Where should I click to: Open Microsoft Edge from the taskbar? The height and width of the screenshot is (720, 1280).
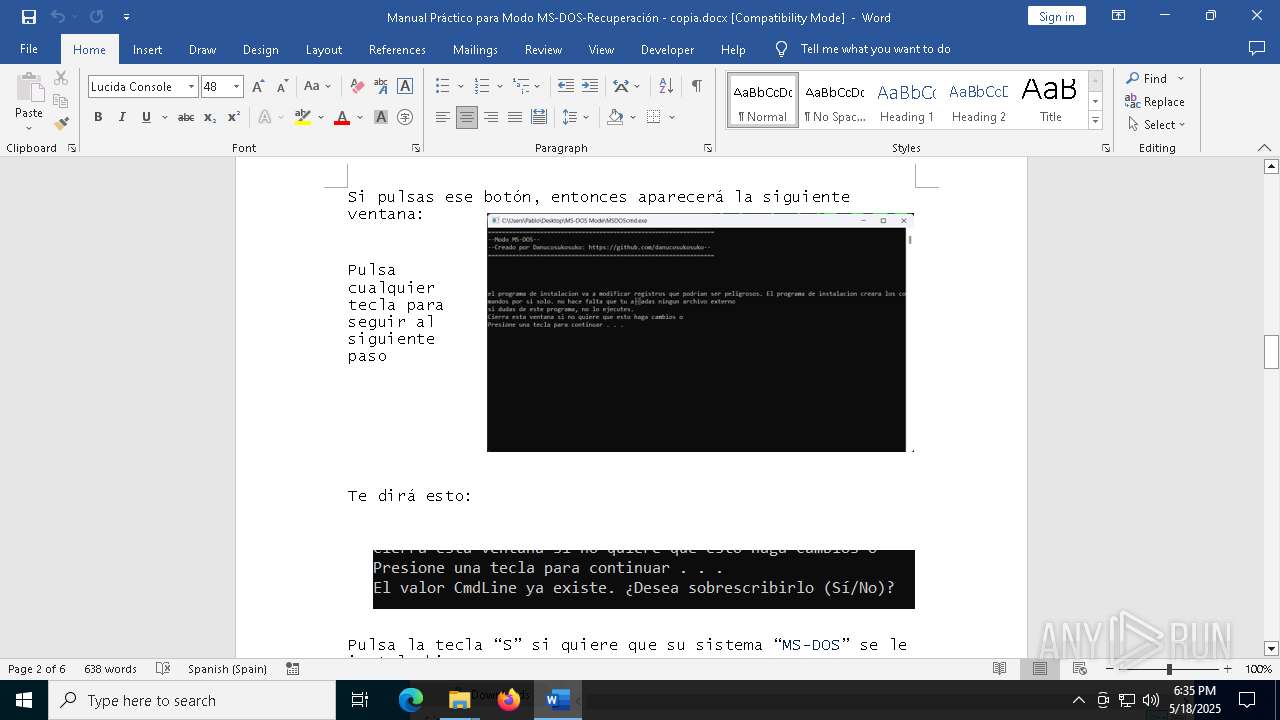coord(411,700)
